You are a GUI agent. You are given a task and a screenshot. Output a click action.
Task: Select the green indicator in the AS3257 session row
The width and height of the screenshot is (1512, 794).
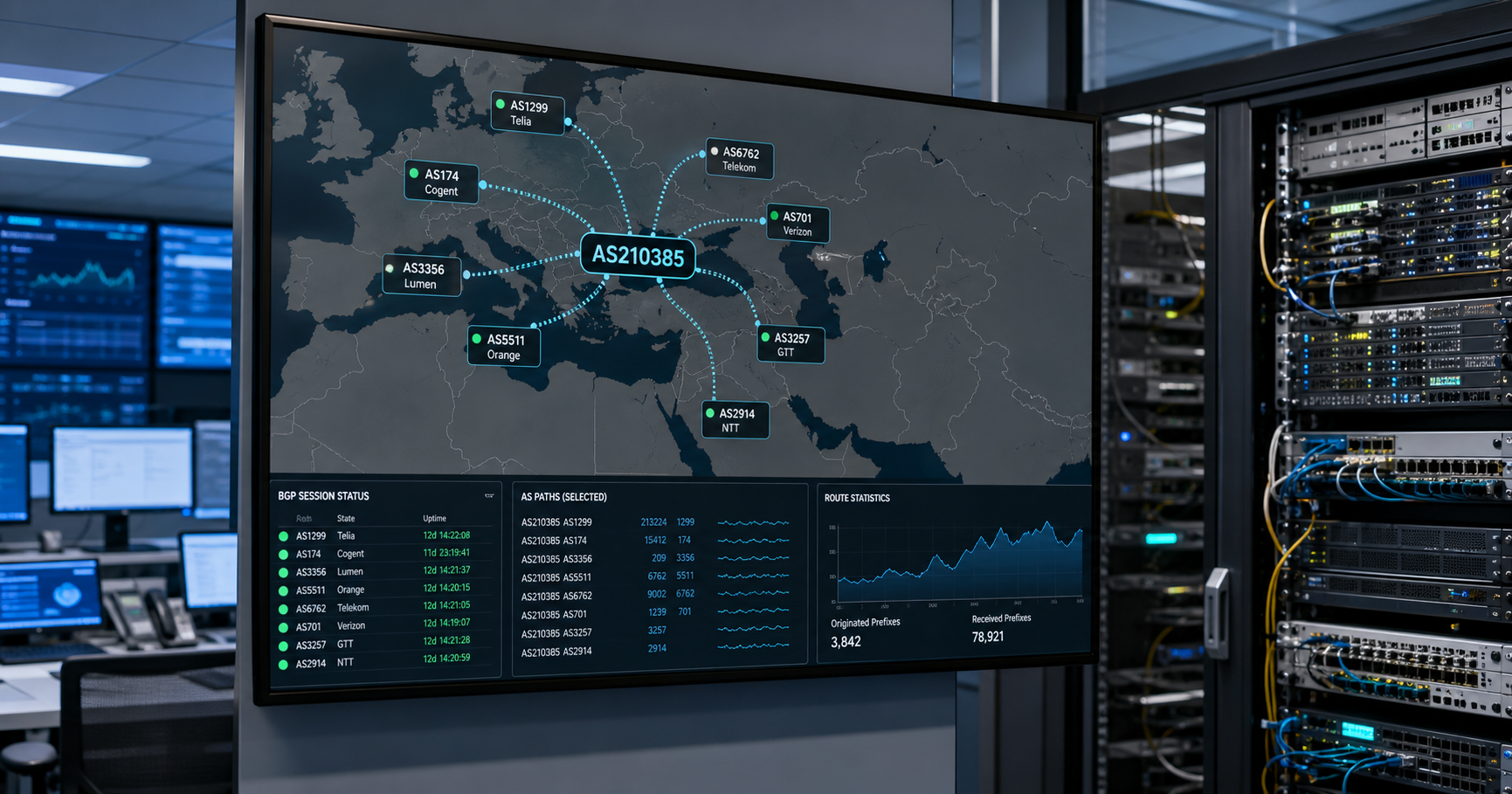pyautogui.click(x=283, y=646)
